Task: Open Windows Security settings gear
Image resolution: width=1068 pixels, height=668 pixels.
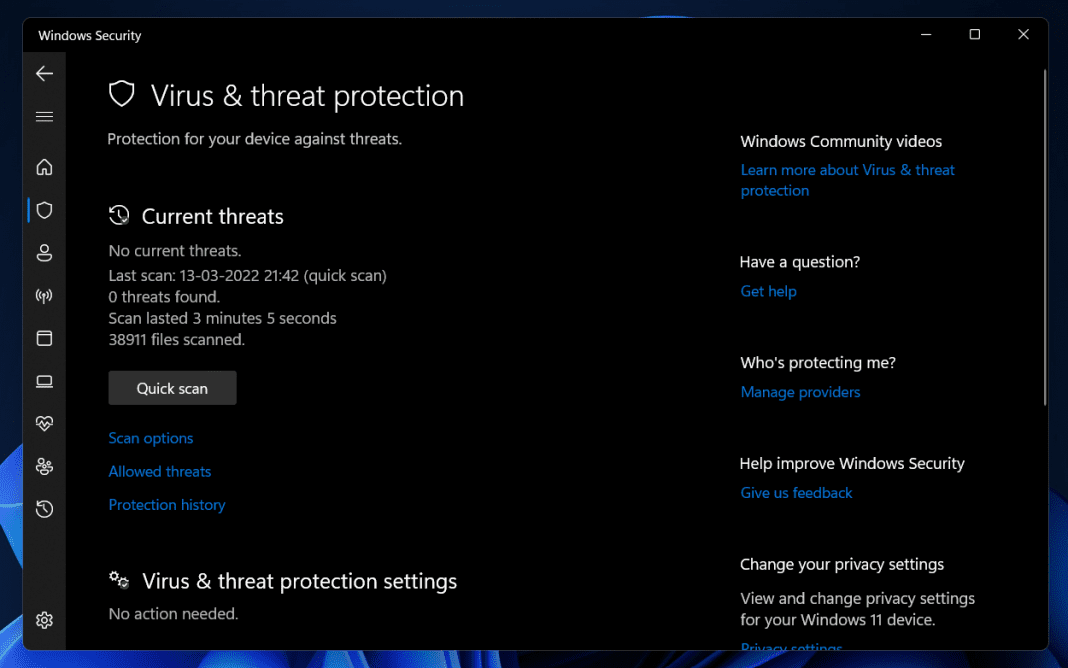Action: [x=44, y=620]
